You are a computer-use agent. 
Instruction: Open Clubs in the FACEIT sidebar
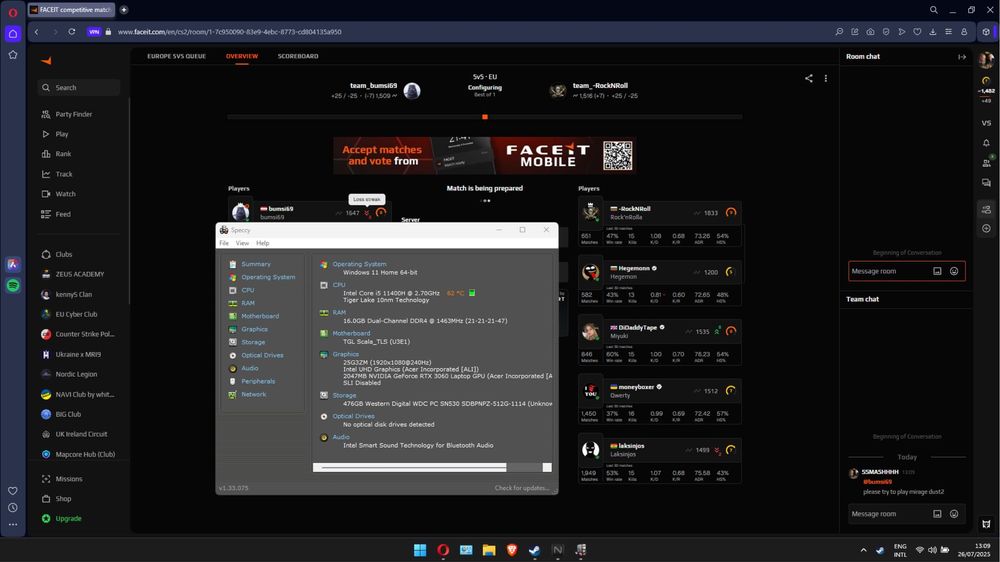pos(63,255)
